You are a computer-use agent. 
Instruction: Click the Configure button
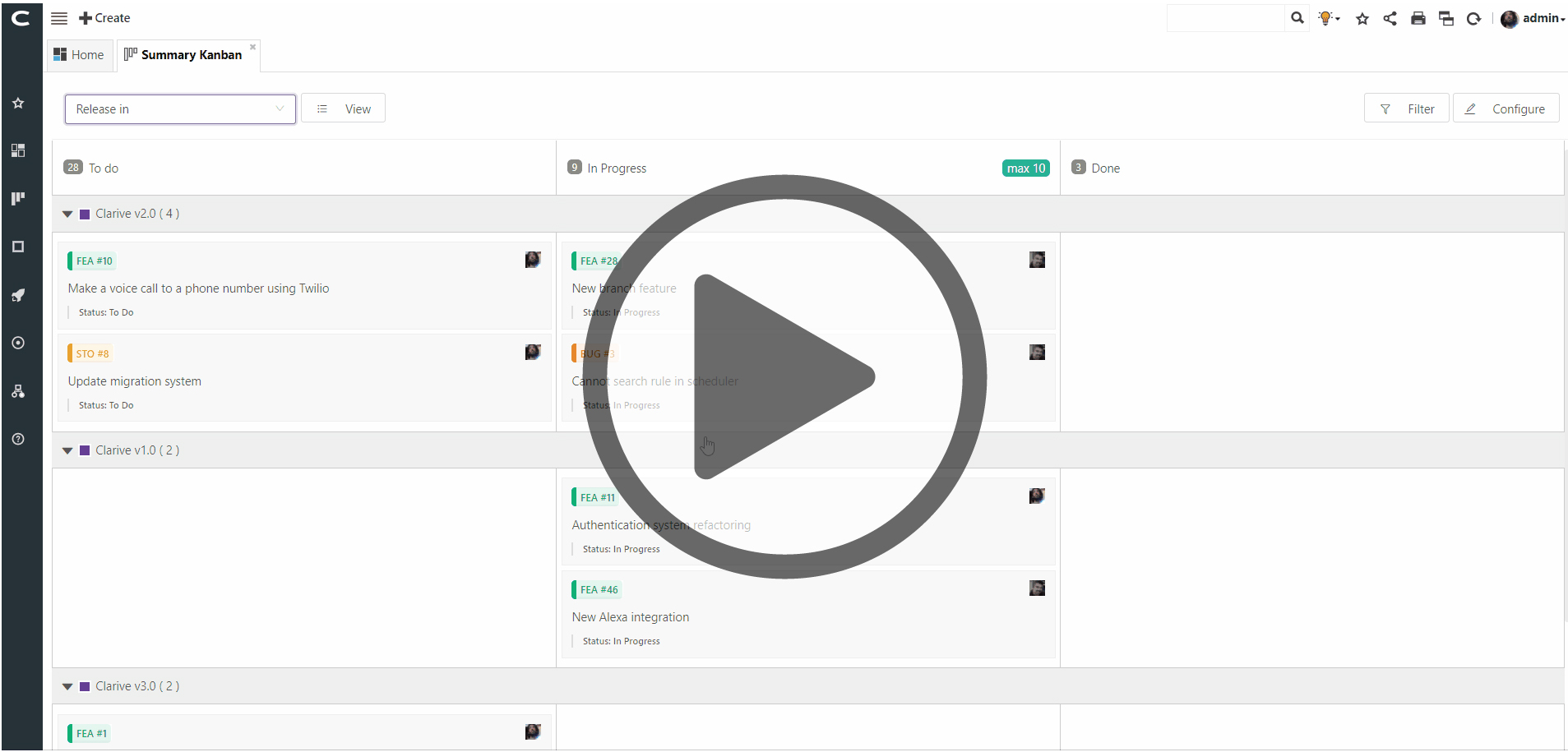coord(1506,108)
